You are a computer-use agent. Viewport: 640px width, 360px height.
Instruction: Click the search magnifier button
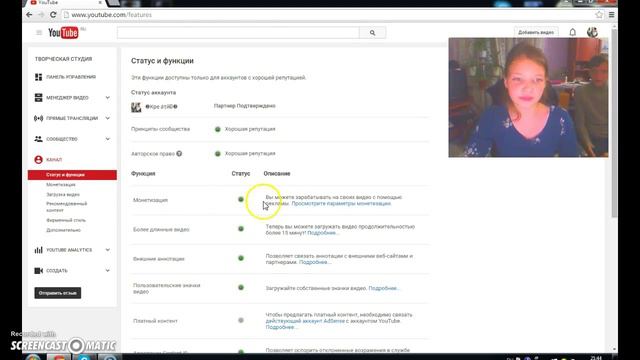point(372,33)
